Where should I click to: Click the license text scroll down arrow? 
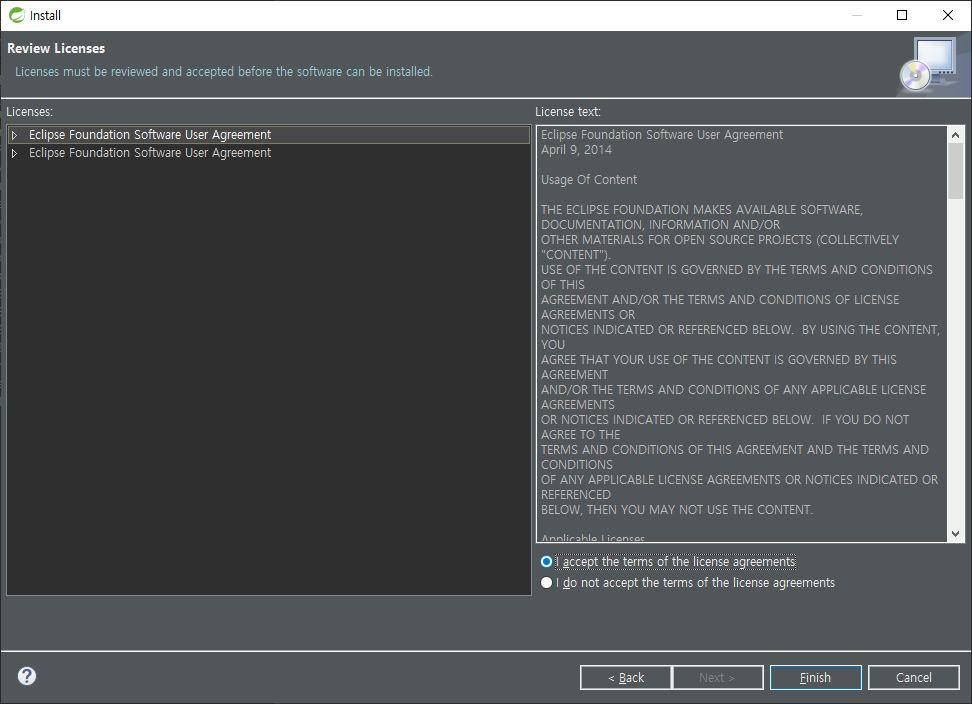955,534
